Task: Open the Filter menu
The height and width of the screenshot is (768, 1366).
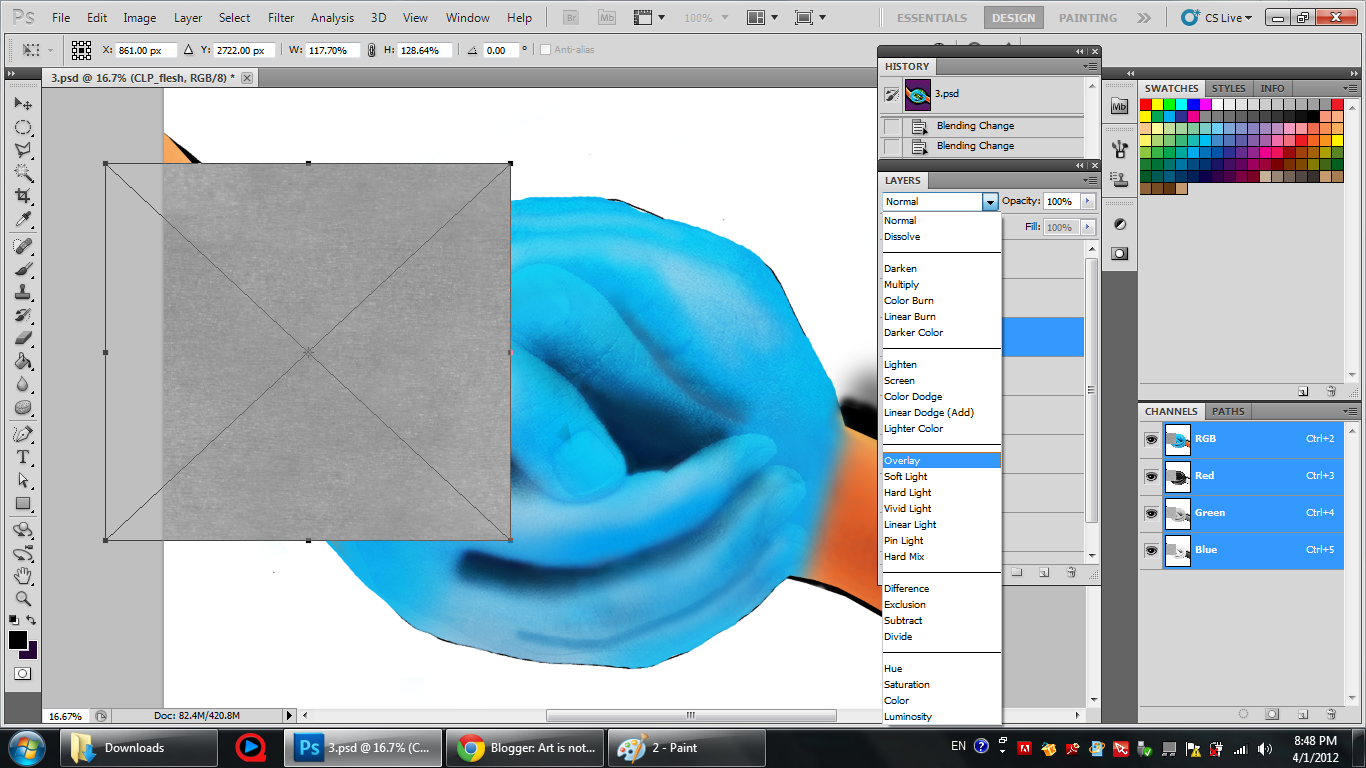Action: [281, 18]
